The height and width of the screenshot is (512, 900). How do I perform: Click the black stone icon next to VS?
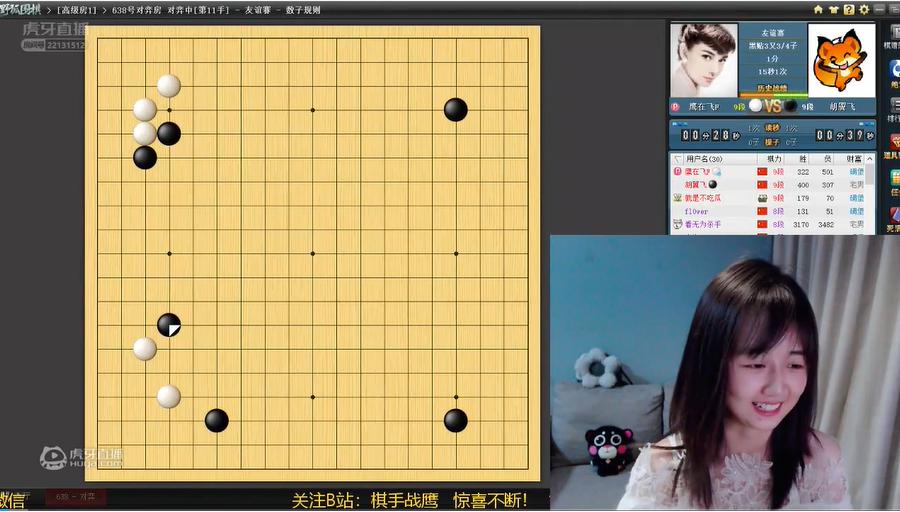790,106
